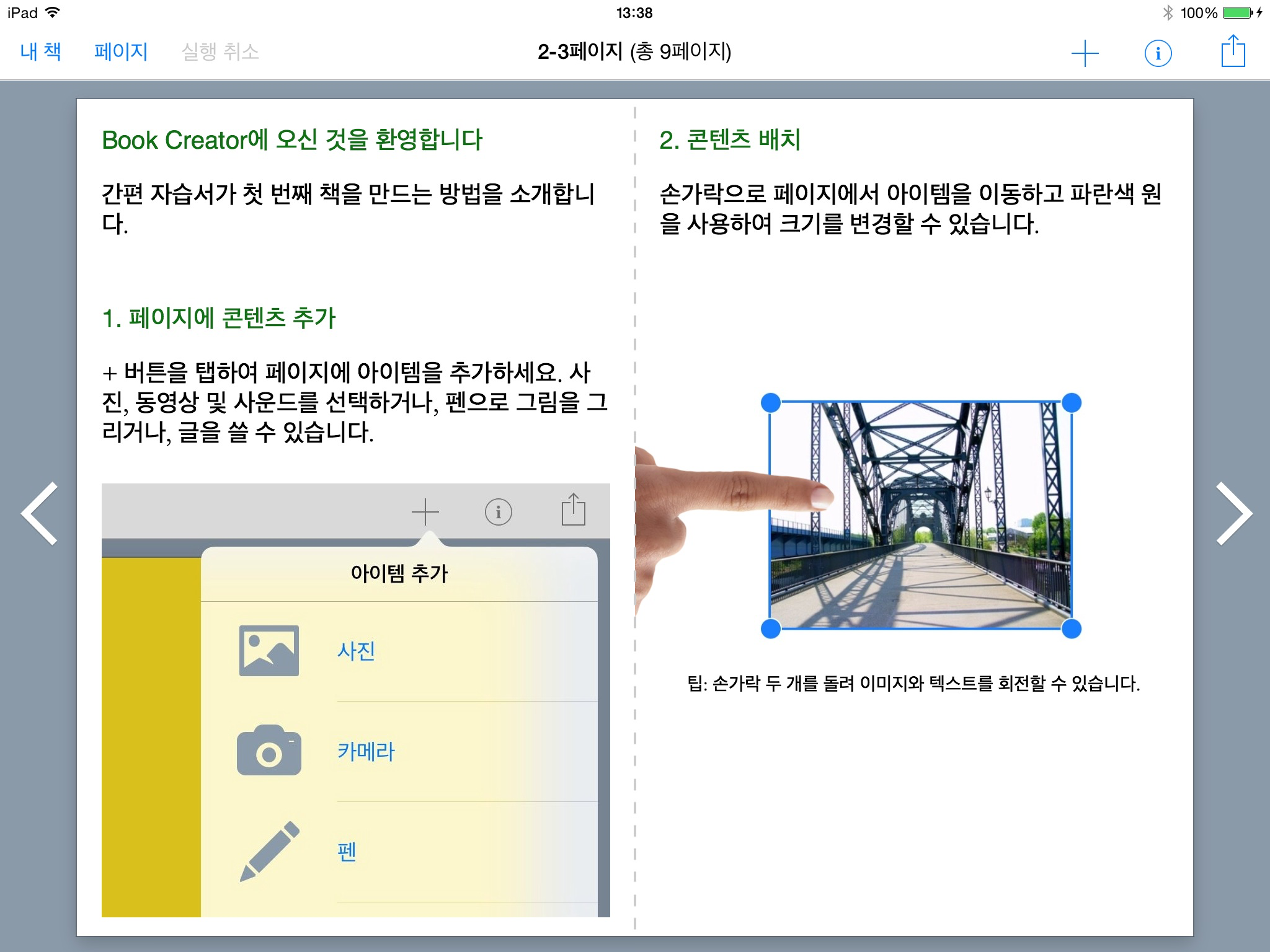Tap the tip text 팁: 손가락 두 개를 돌려
Viewport: 1270px width, 952px height.
tap(913, 684)
